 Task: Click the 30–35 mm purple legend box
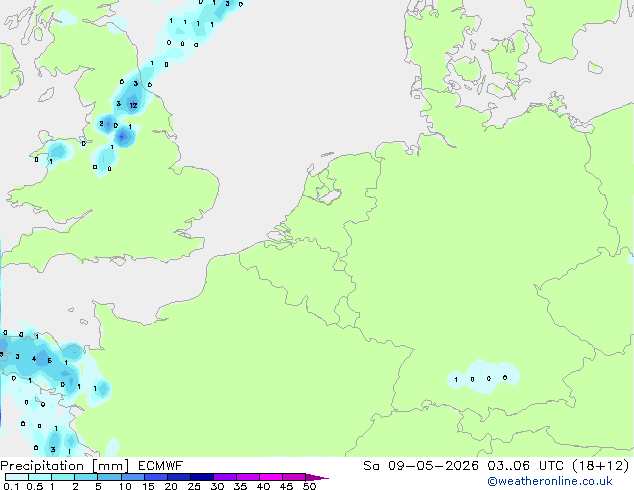click(225, 477)
